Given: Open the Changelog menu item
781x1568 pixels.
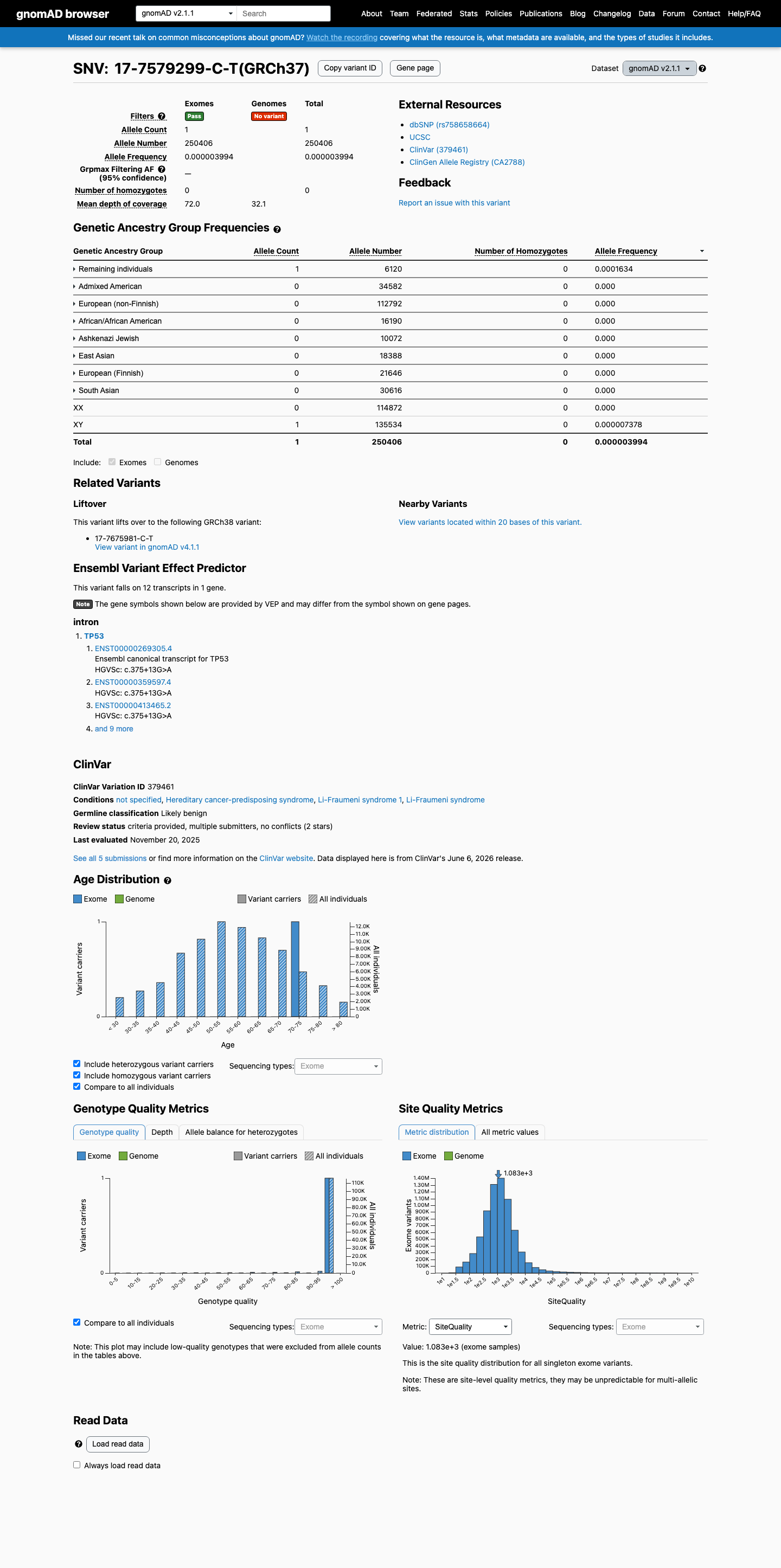Looking at the screenshot, I should click(x=612, y=14).
